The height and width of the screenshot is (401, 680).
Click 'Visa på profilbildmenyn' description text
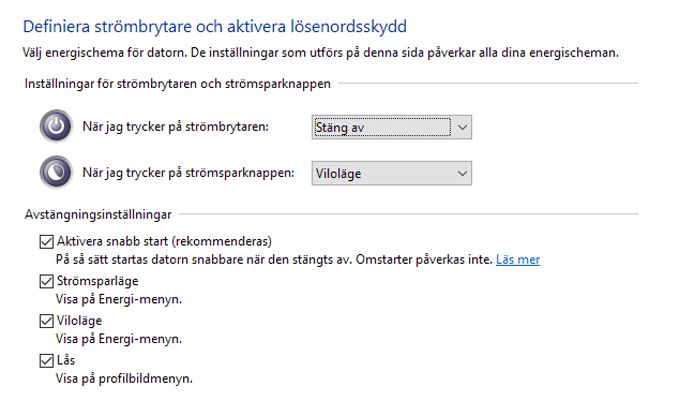coord(124,378)
